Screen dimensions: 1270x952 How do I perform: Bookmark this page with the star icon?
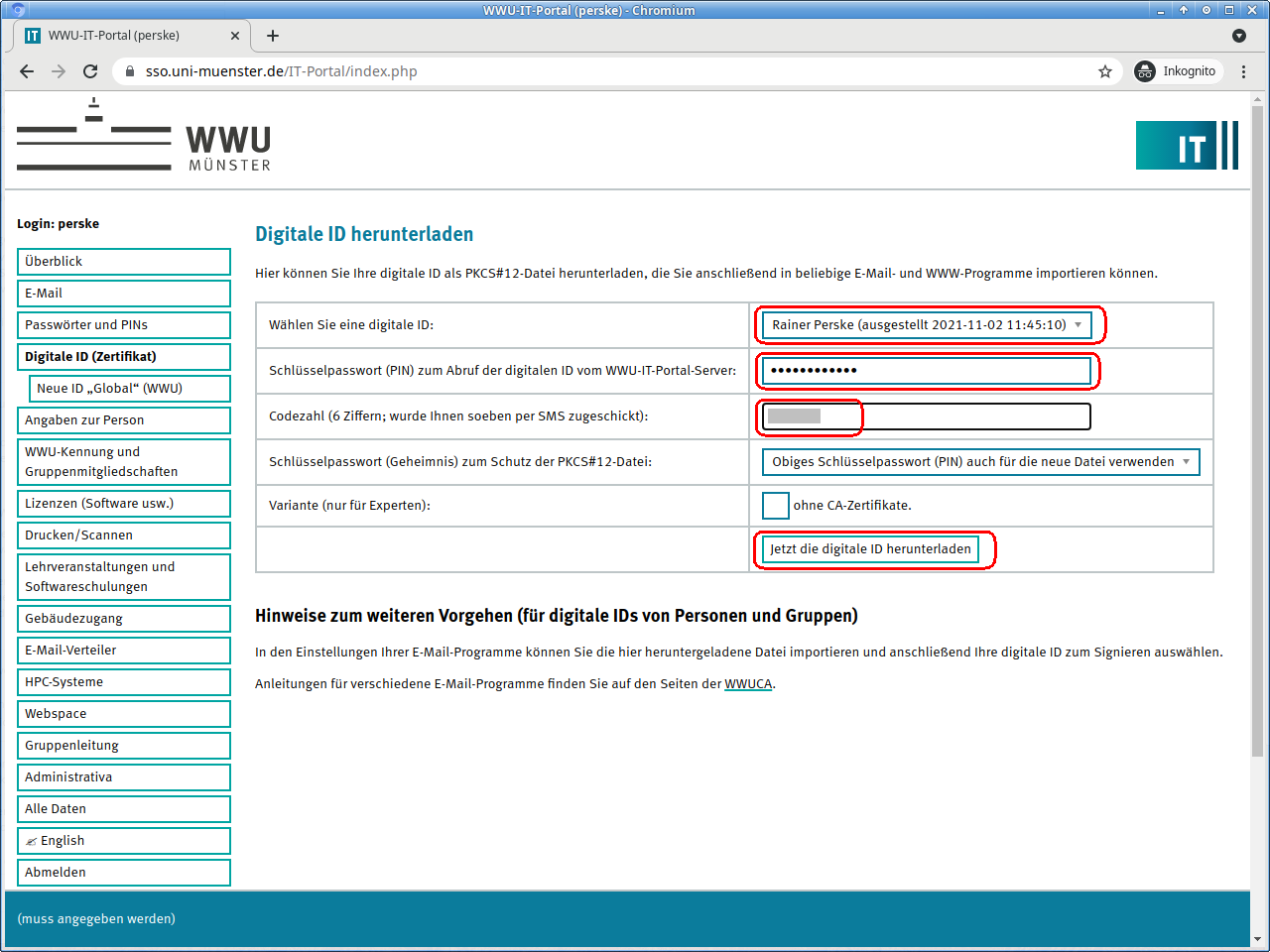pos(1104,71)
